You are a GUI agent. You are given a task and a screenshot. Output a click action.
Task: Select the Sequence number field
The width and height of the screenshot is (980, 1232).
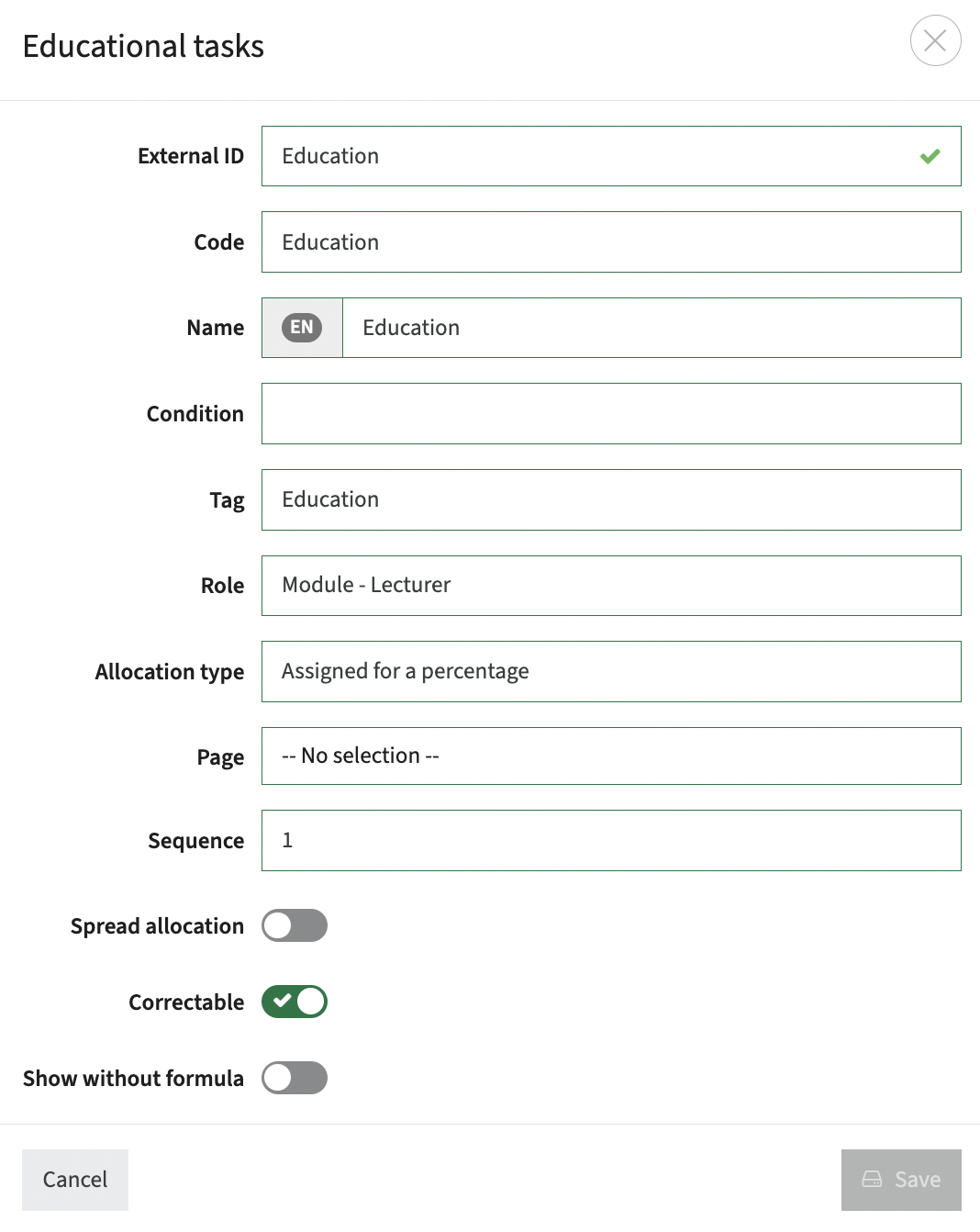(x=611, y=840)
